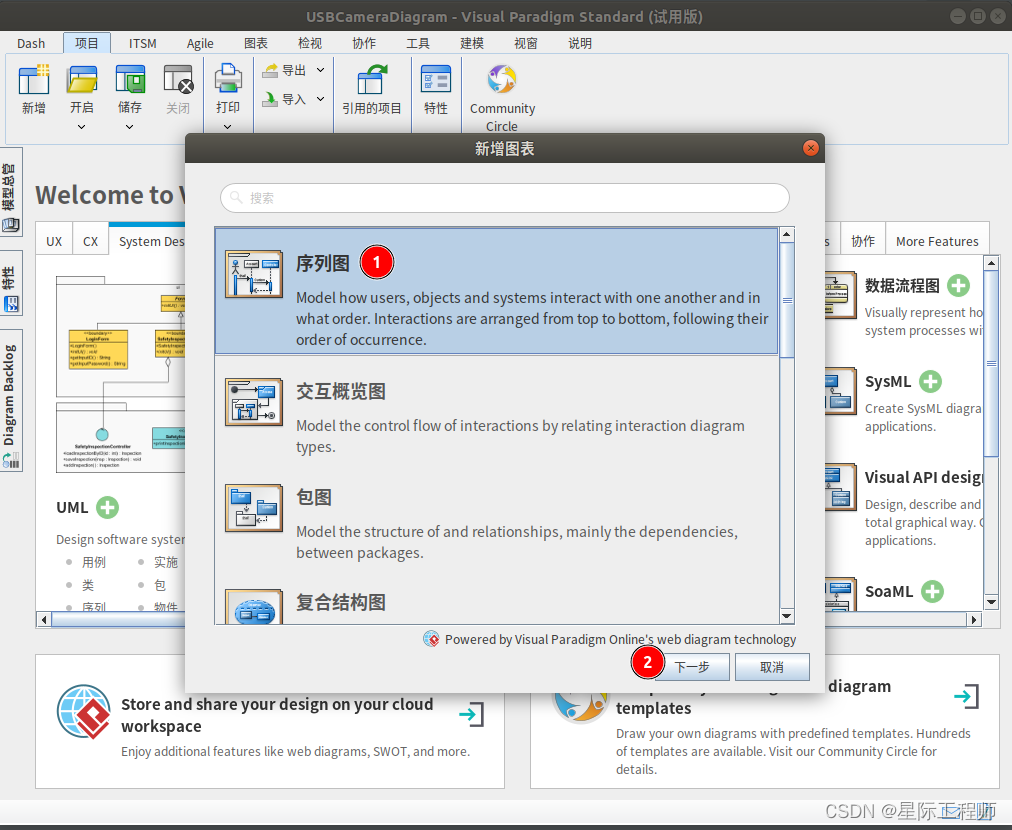Select the 包图 package diagram icon
Viewport: 1012px width, 830px height.
coord(254,508)
